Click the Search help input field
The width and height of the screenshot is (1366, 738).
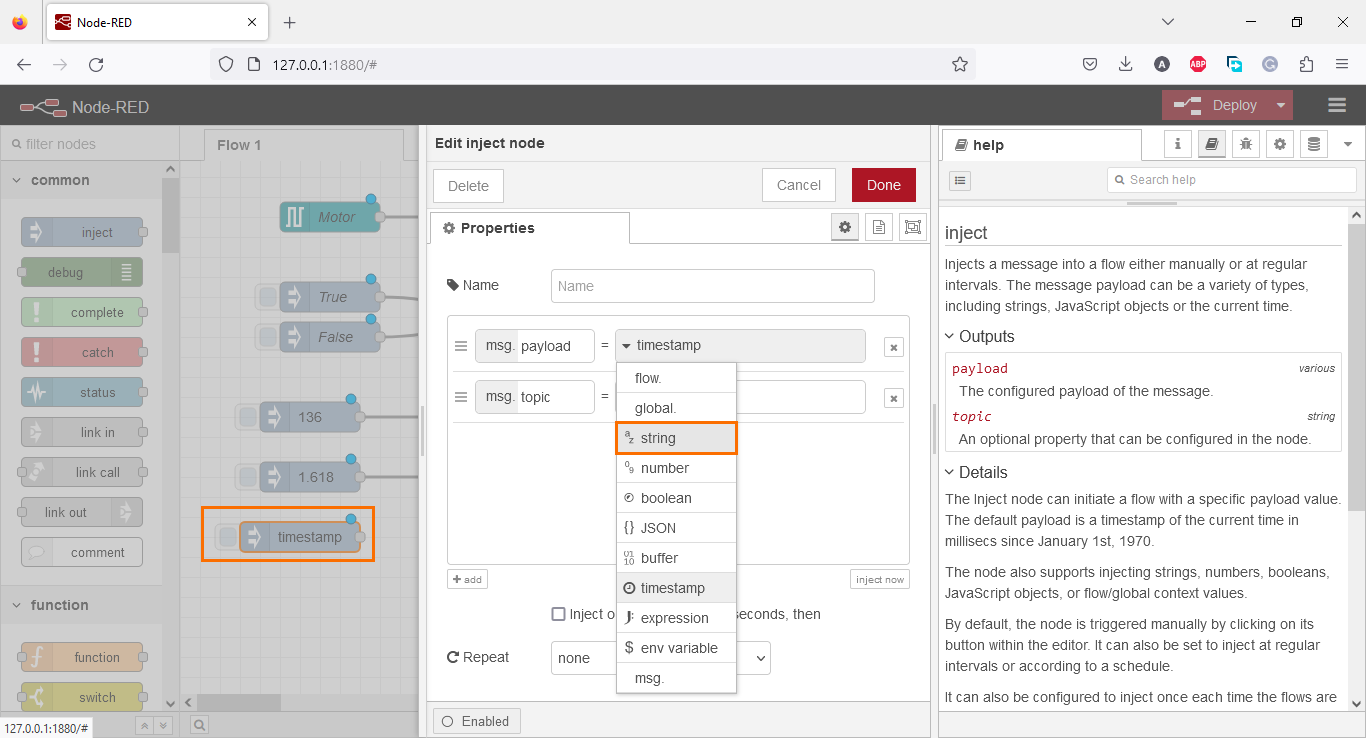coord(1231,180)
